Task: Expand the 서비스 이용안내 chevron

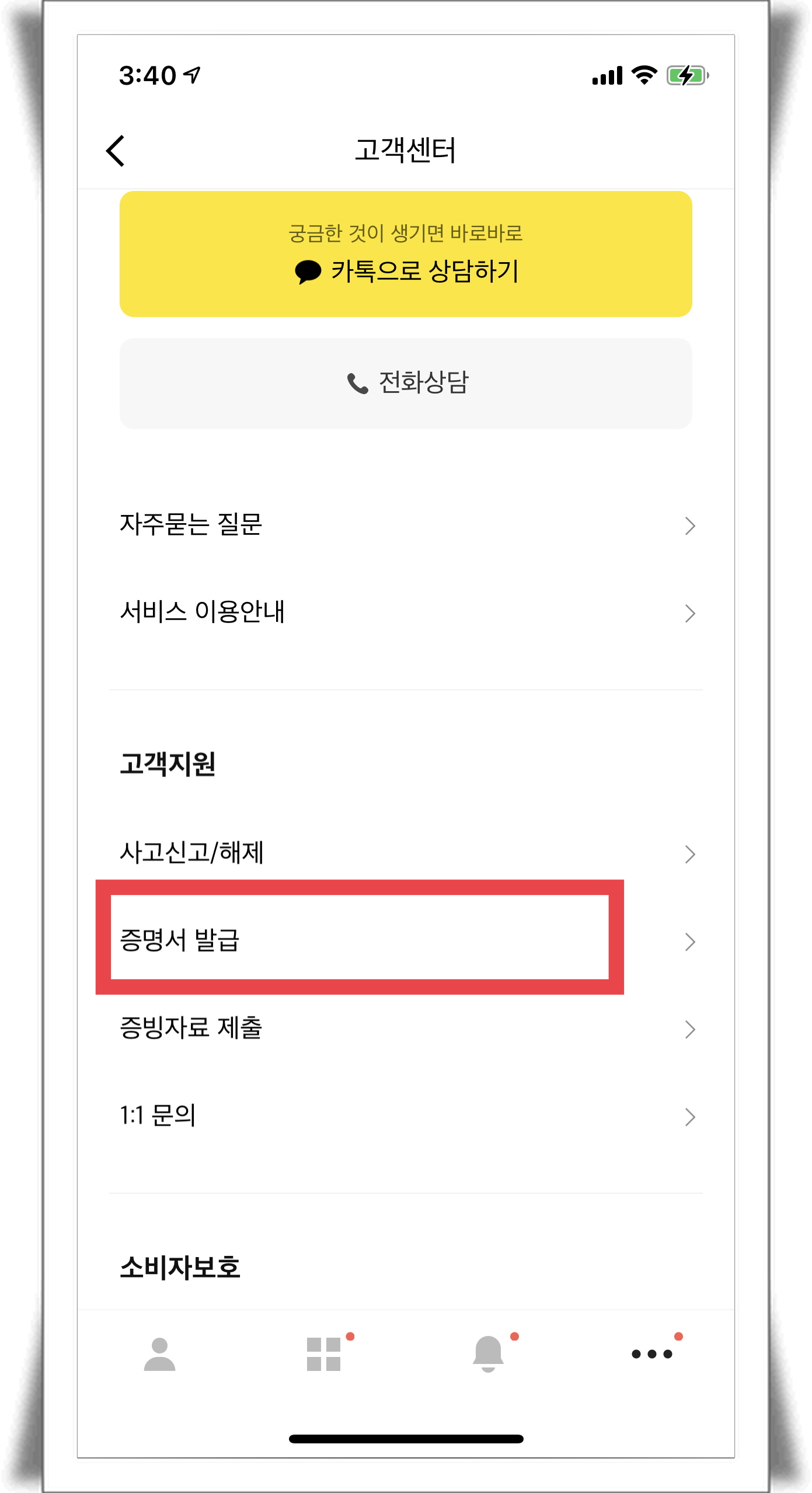Action: 690,613
